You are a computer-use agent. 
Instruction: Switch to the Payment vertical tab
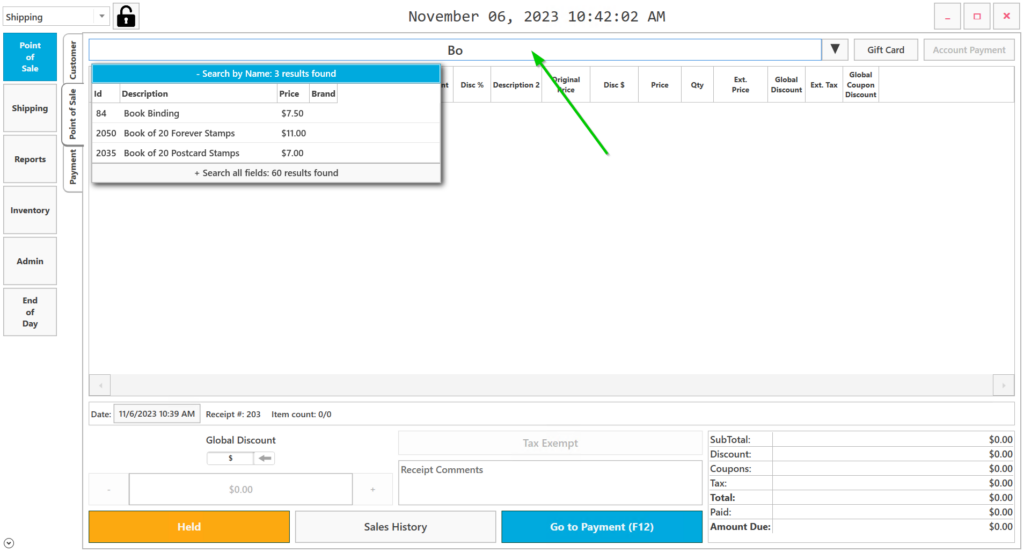coord(72,167)
